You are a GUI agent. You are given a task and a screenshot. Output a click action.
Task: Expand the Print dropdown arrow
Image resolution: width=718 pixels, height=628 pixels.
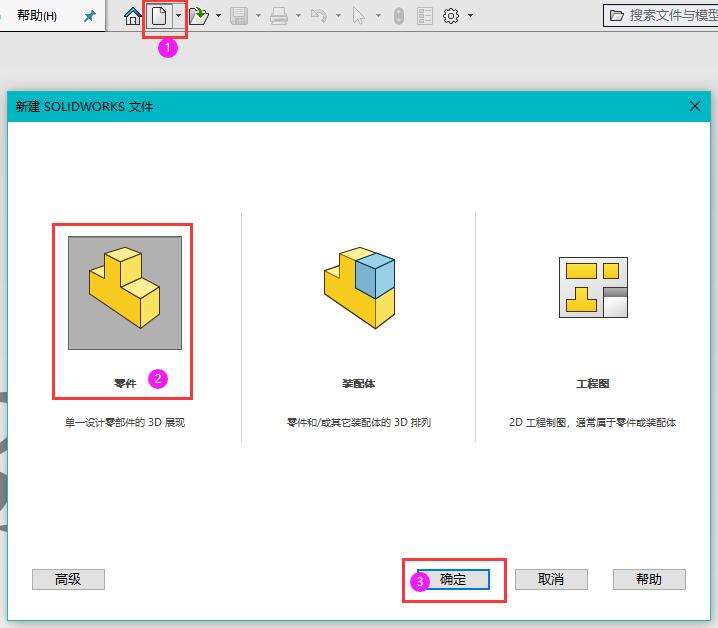(x=298, y=16)
